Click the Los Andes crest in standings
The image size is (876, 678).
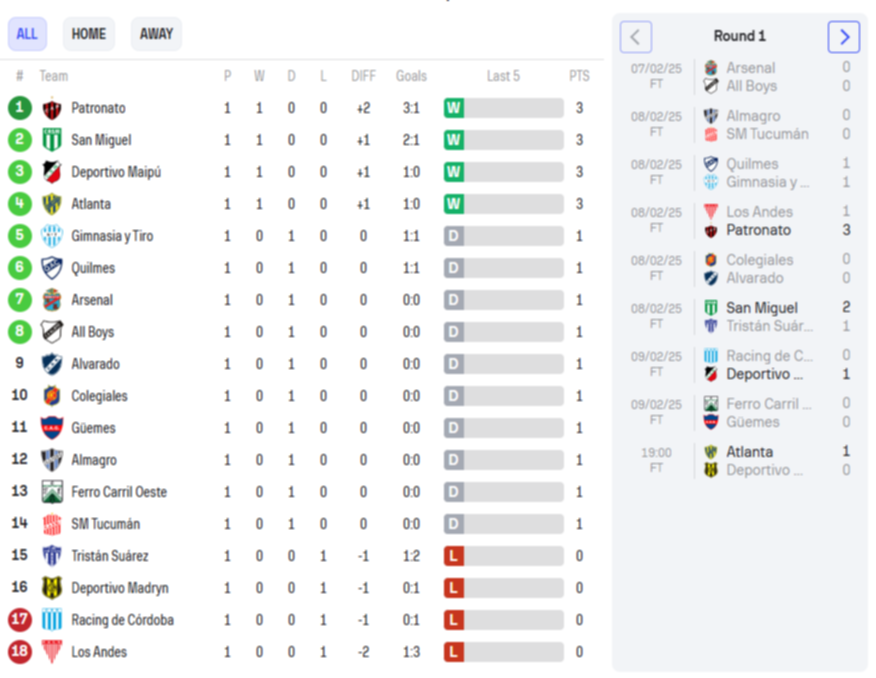click(x=52, y=652)
